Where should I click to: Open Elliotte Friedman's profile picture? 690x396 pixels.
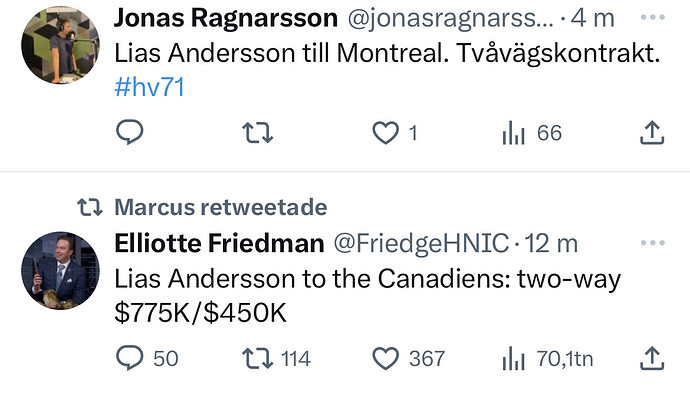[60, 271]
